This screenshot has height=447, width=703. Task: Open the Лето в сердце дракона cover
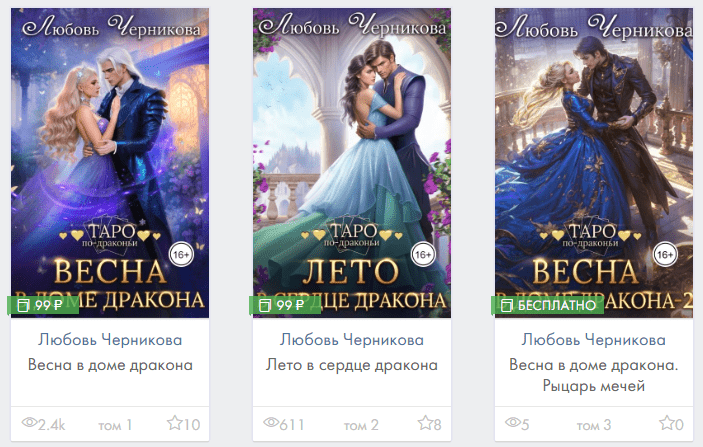(352, 163)
